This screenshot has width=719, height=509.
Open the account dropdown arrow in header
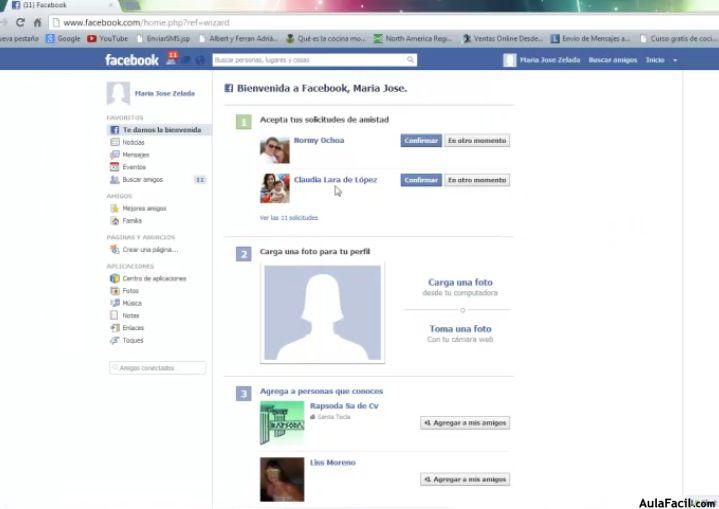point(675,60)
